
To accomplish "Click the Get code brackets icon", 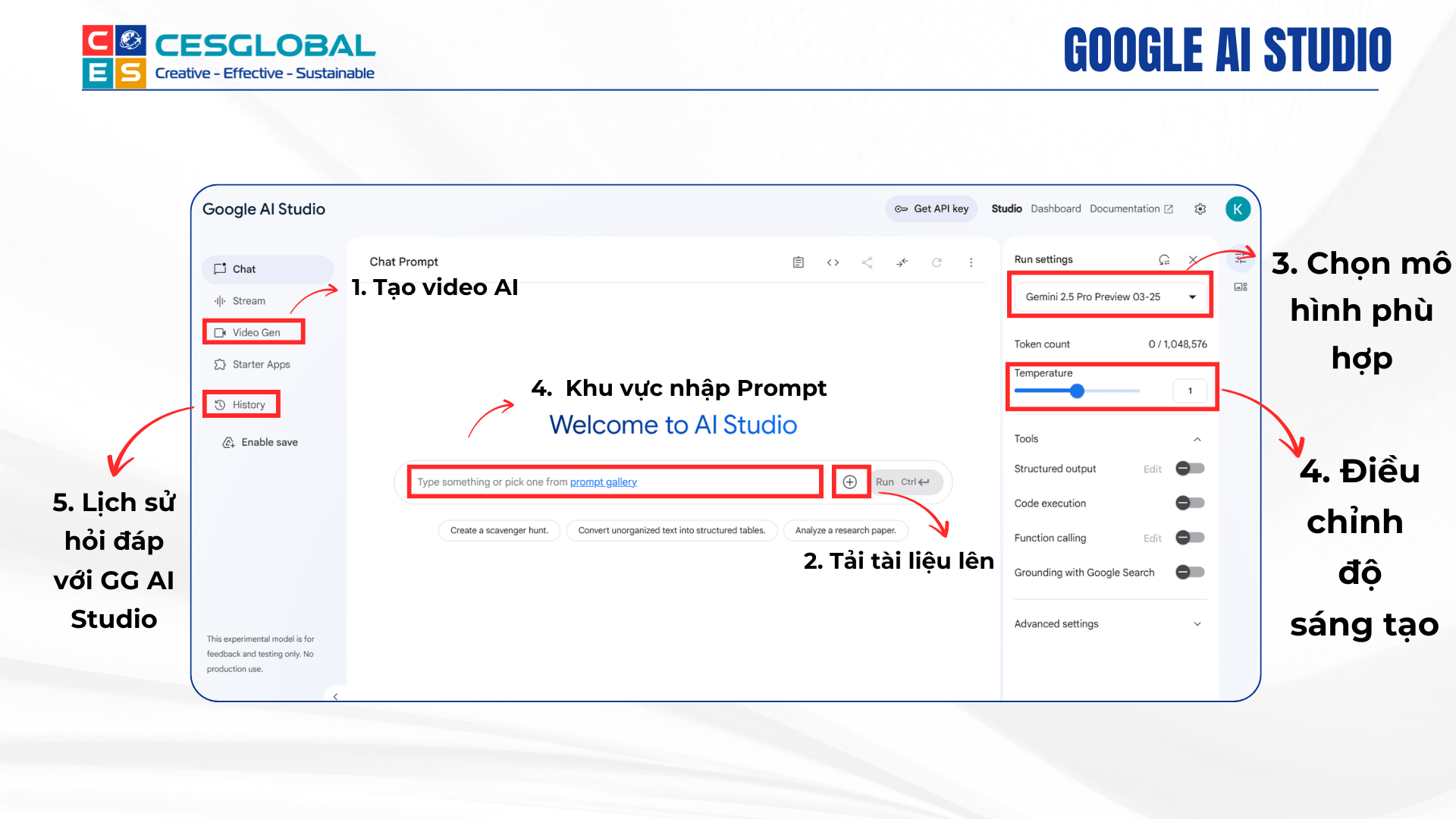I will (x=833, y=262).
